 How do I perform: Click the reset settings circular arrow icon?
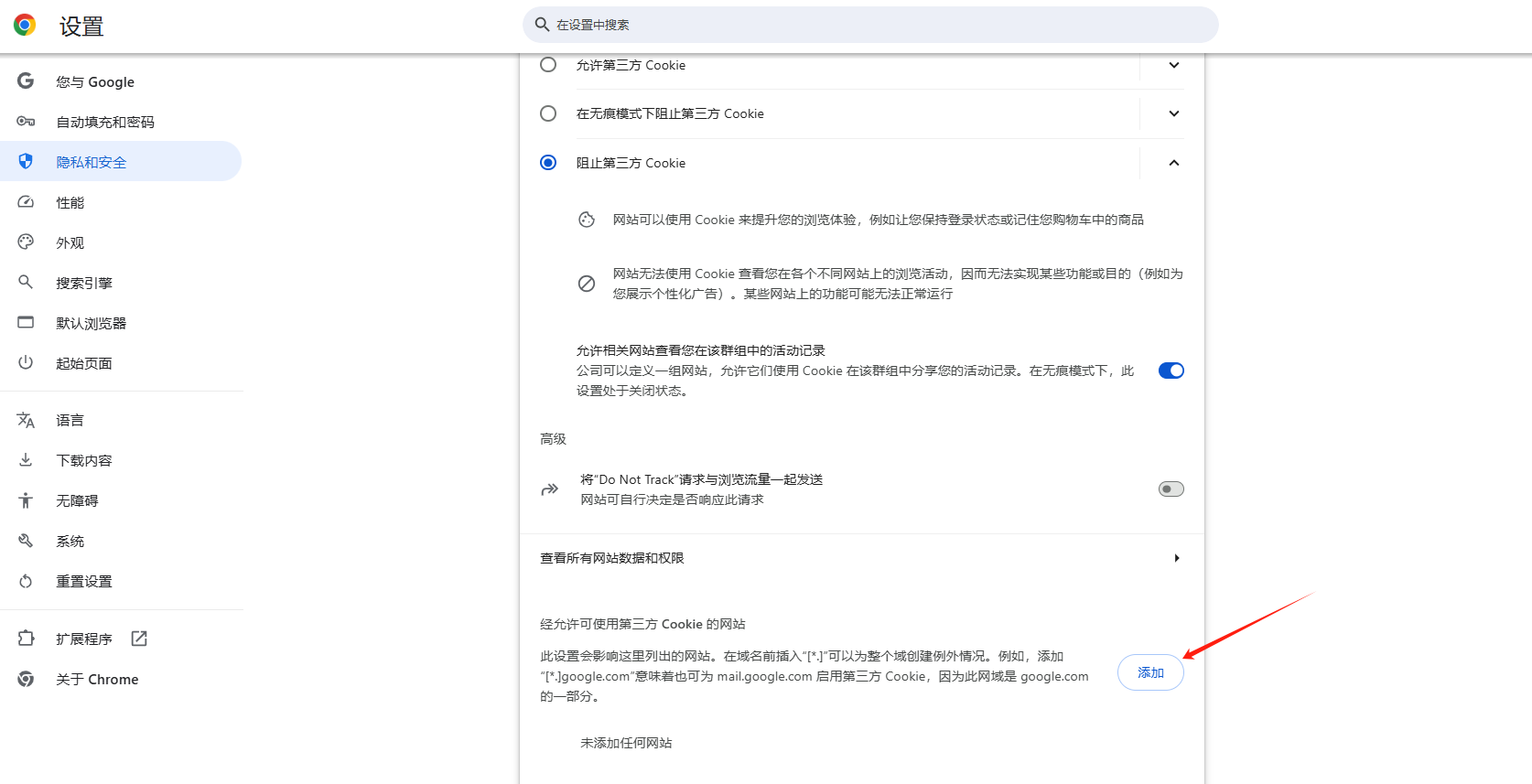point(26,581)
